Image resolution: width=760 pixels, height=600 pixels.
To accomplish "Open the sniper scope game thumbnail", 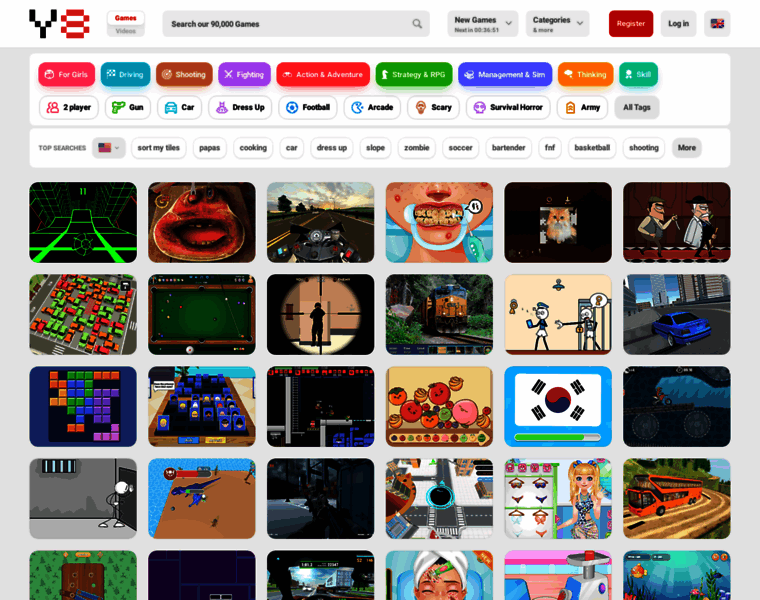I will pos(320,315).
